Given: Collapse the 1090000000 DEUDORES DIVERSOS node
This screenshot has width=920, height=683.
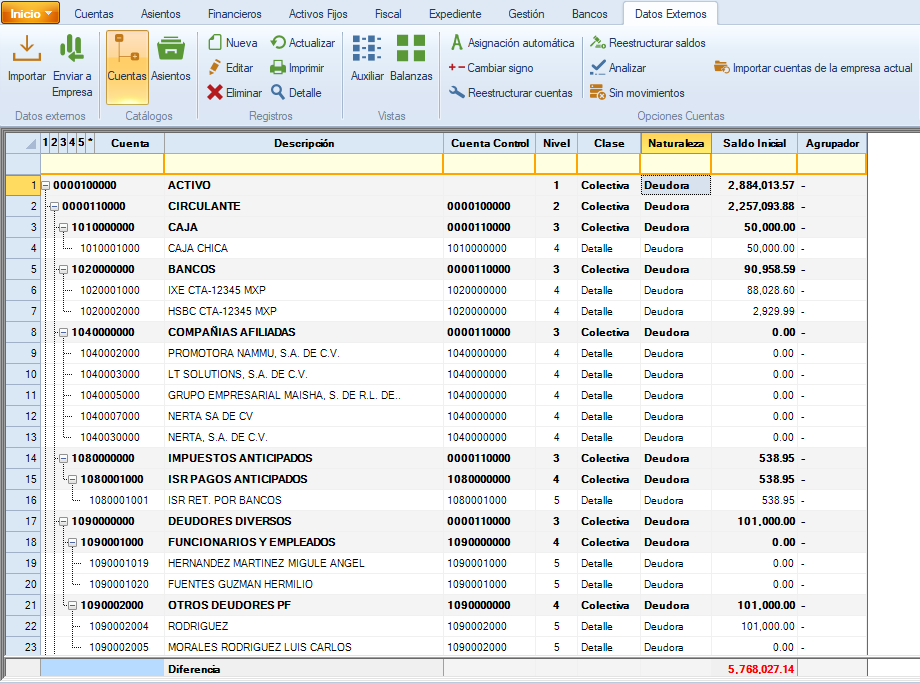Looking at the screenshot, I should (x=64, y=522).
